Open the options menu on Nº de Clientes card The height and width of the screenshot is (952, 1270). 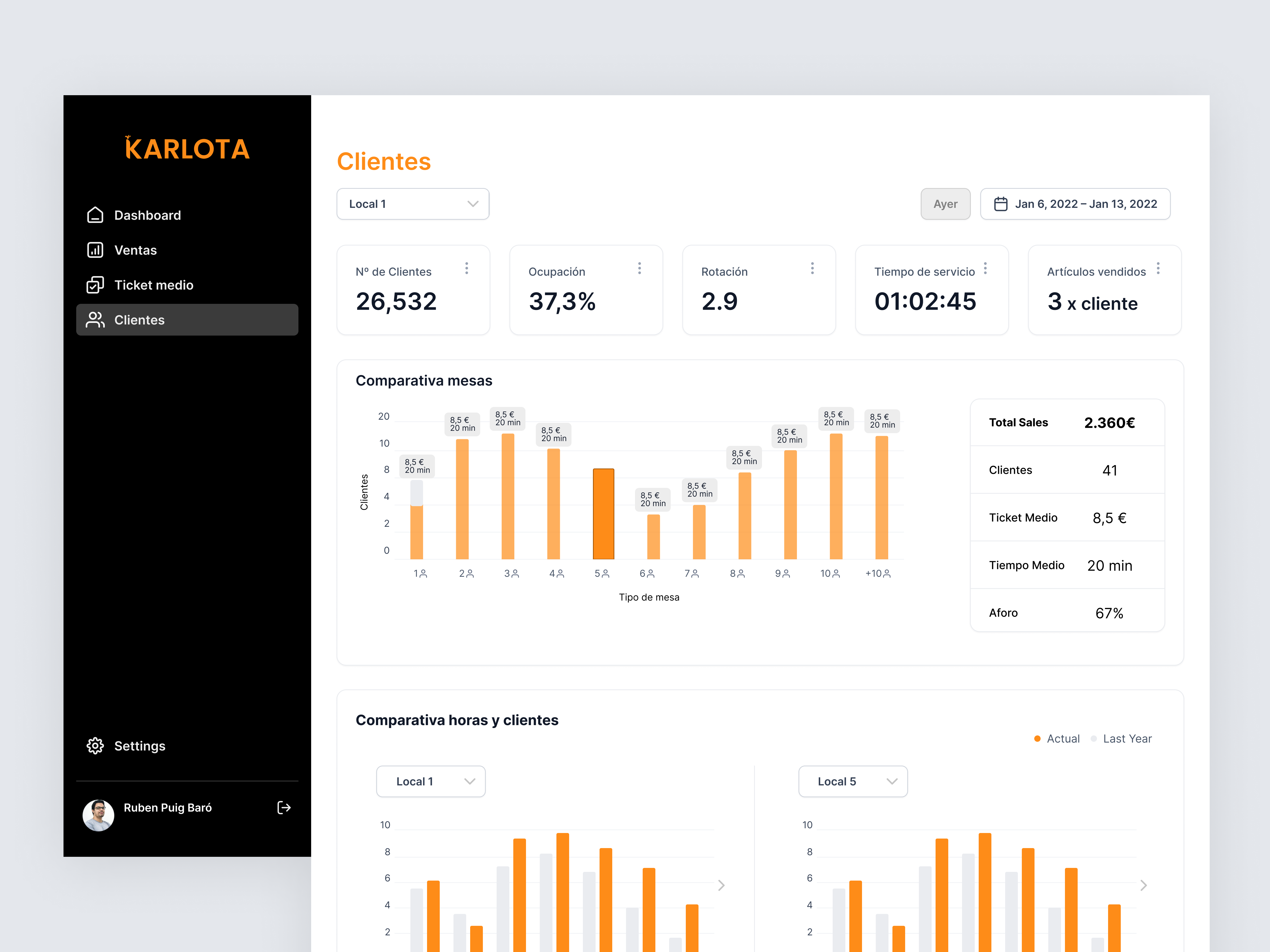pos(467,268)
